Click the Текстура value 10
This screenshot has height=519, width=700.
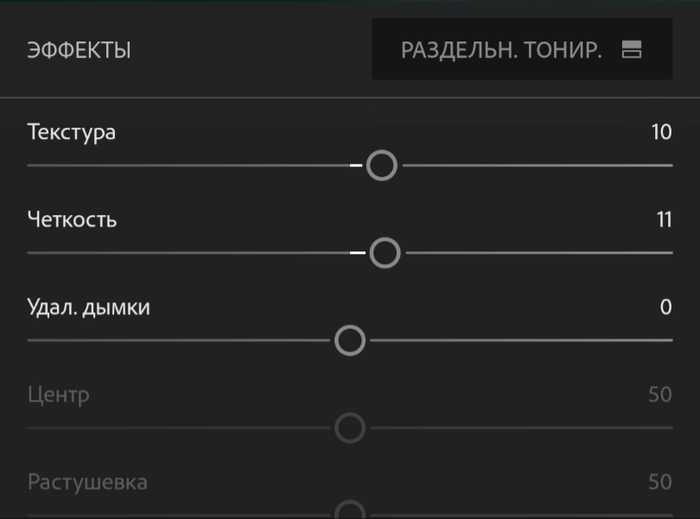661,132
